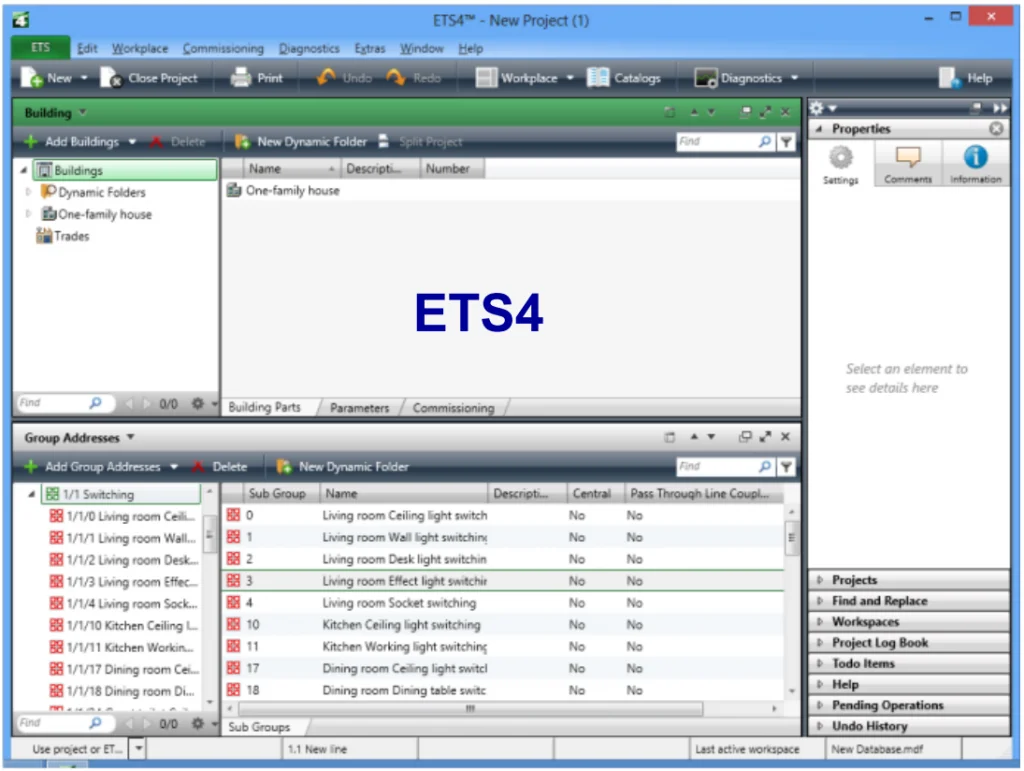Sort by the Name column in Building list
Screen dimensions: 1024x771
(291, 168)
